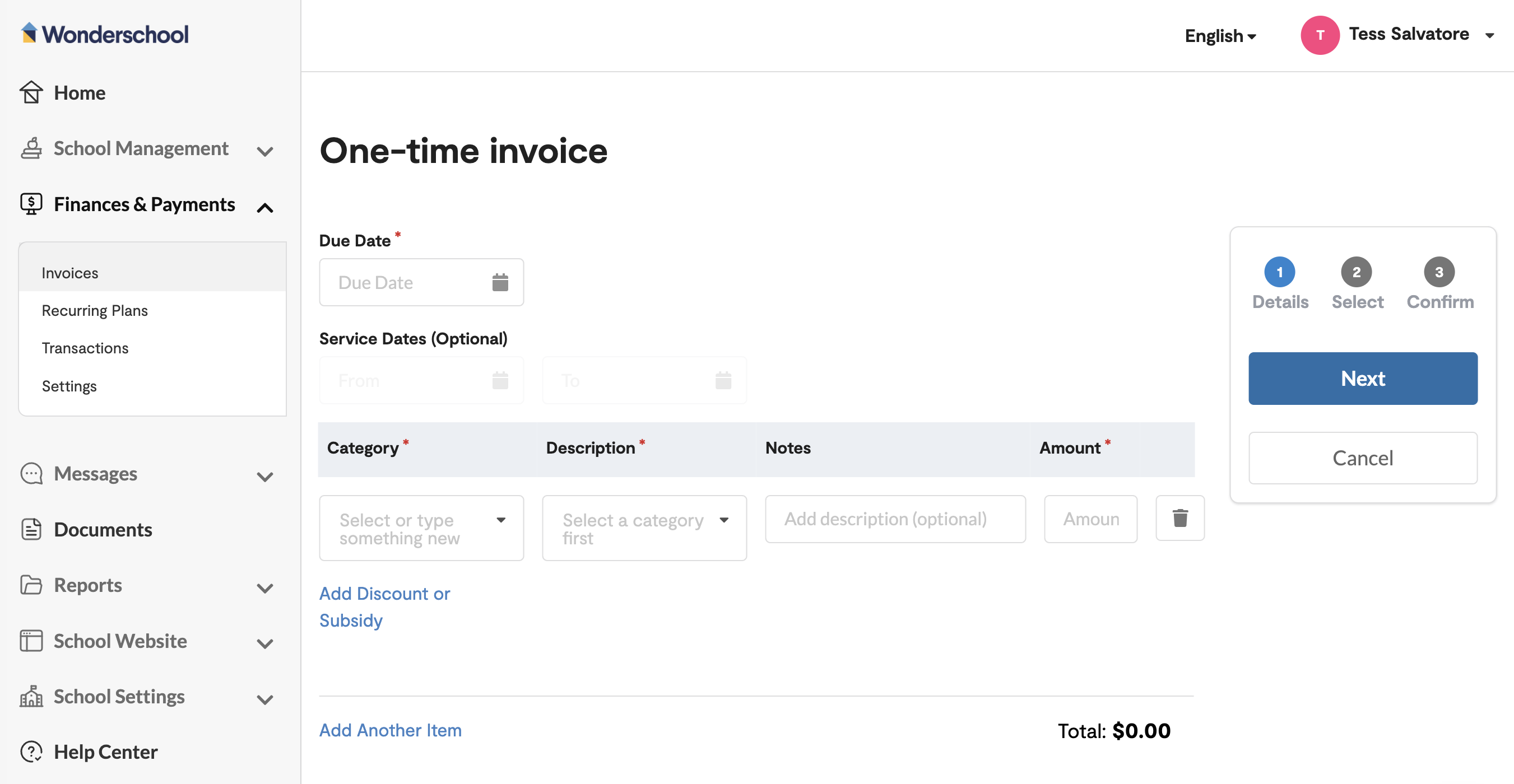Click the One-time invoice heading
This screenshot has width=1514, height=784.
(464, 152)
